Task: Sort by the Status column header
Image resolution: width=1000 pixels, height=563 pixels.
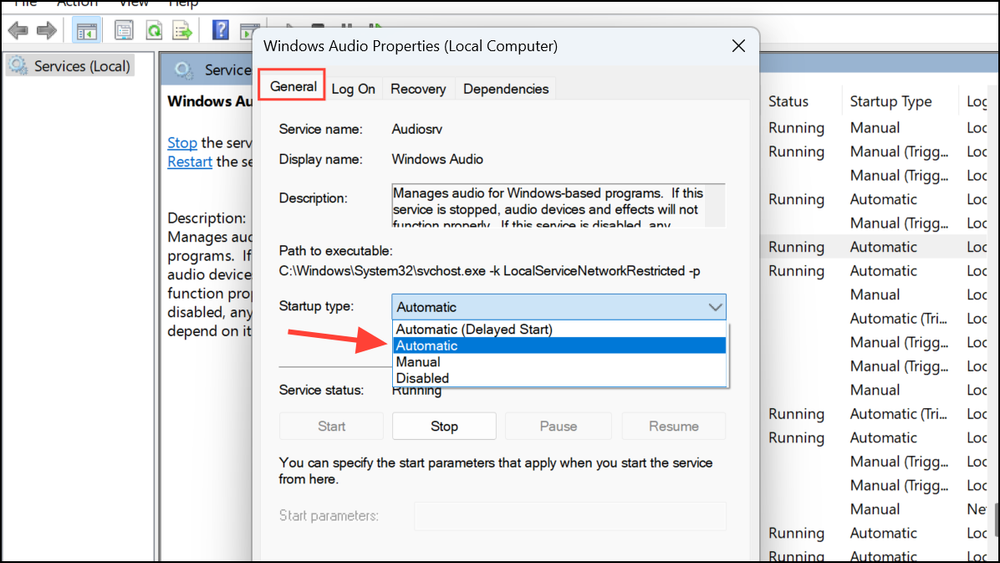Action: (x=788, y=101)
